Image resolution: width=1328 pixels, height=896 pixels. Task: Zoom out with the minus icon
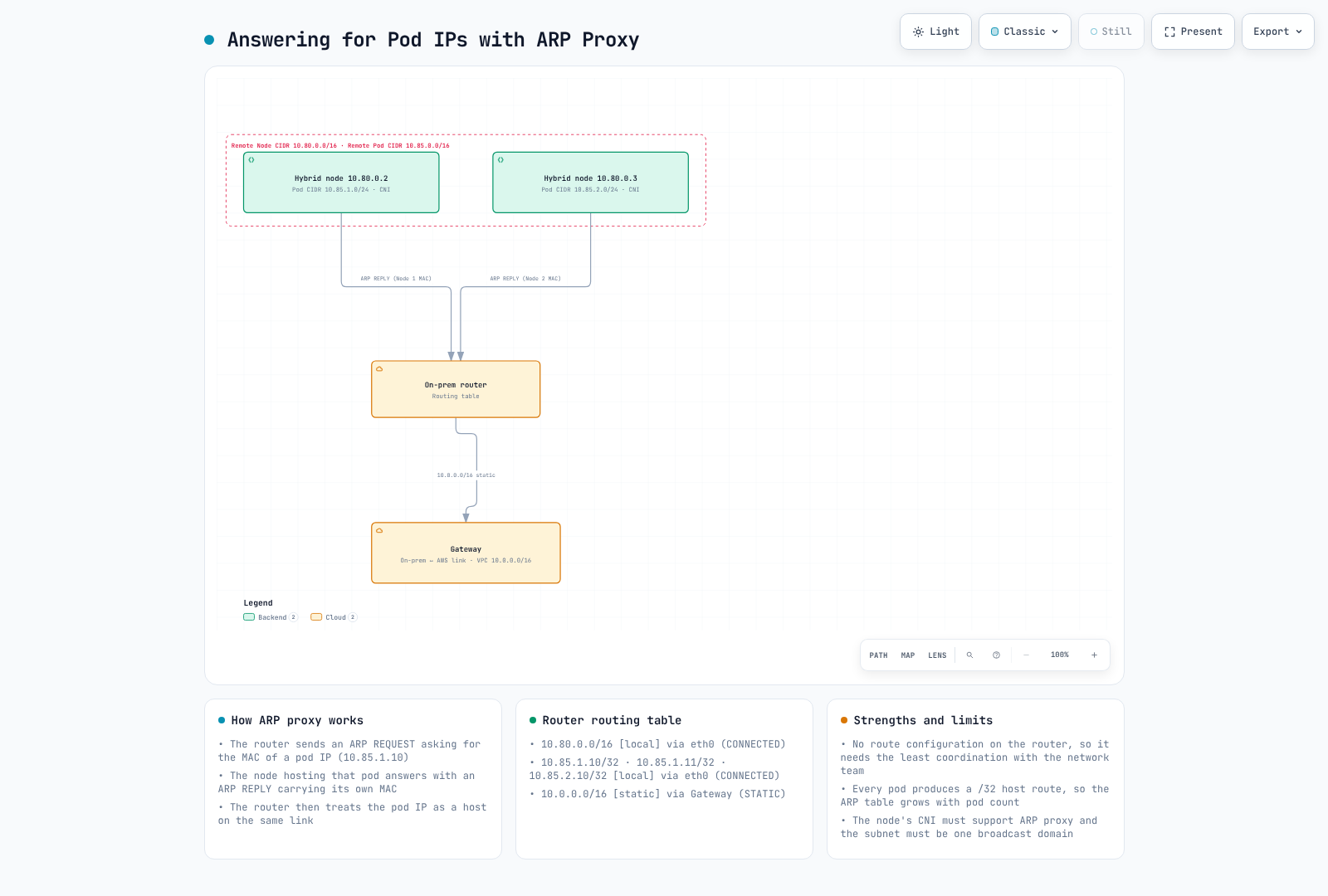[1026, 655]
